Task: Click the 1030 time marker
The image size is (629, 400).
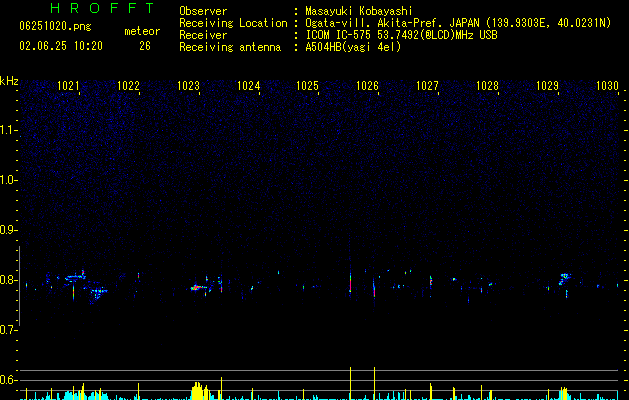Action: (x=607, y=86)
